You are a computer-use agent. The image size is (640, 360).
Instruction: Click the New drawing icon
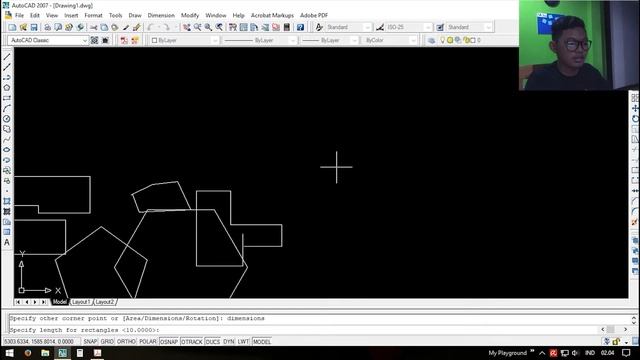[12, 27]
